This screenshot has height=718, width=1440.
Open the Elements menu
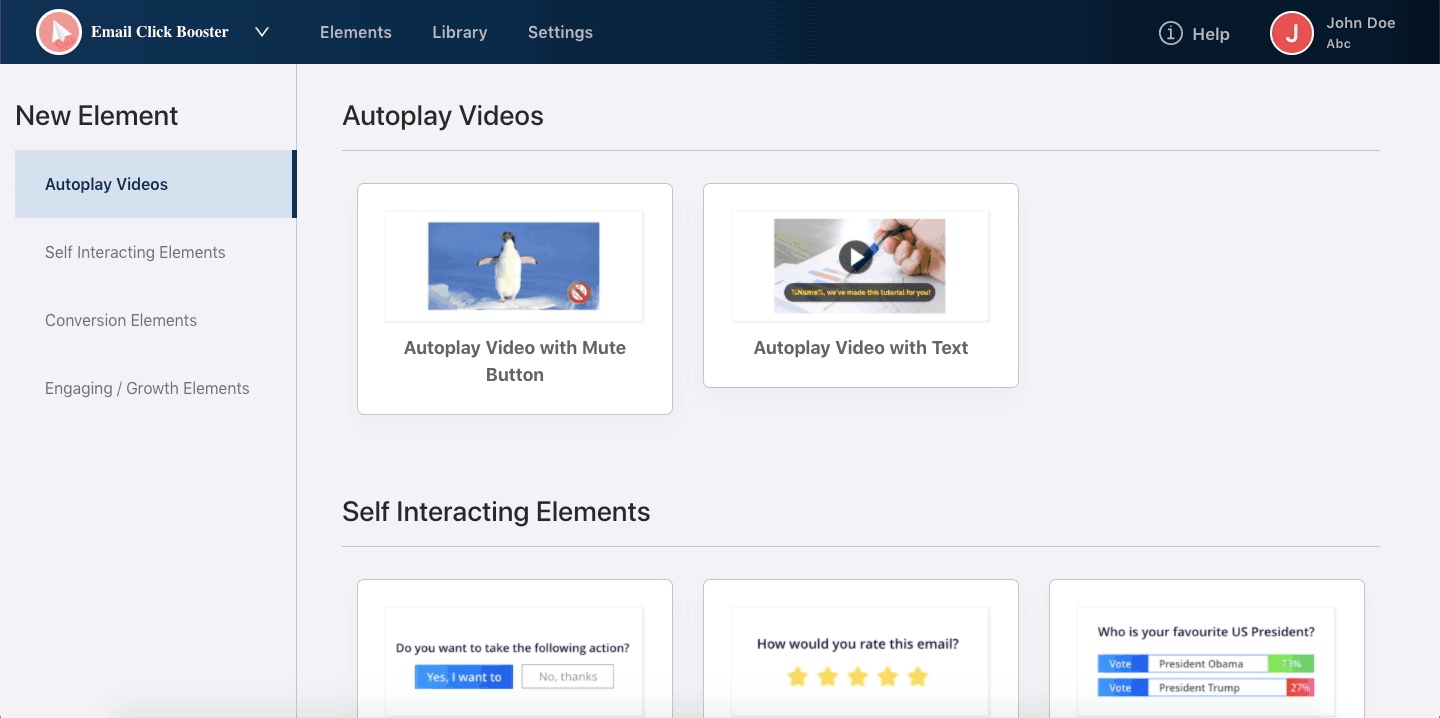355,32
